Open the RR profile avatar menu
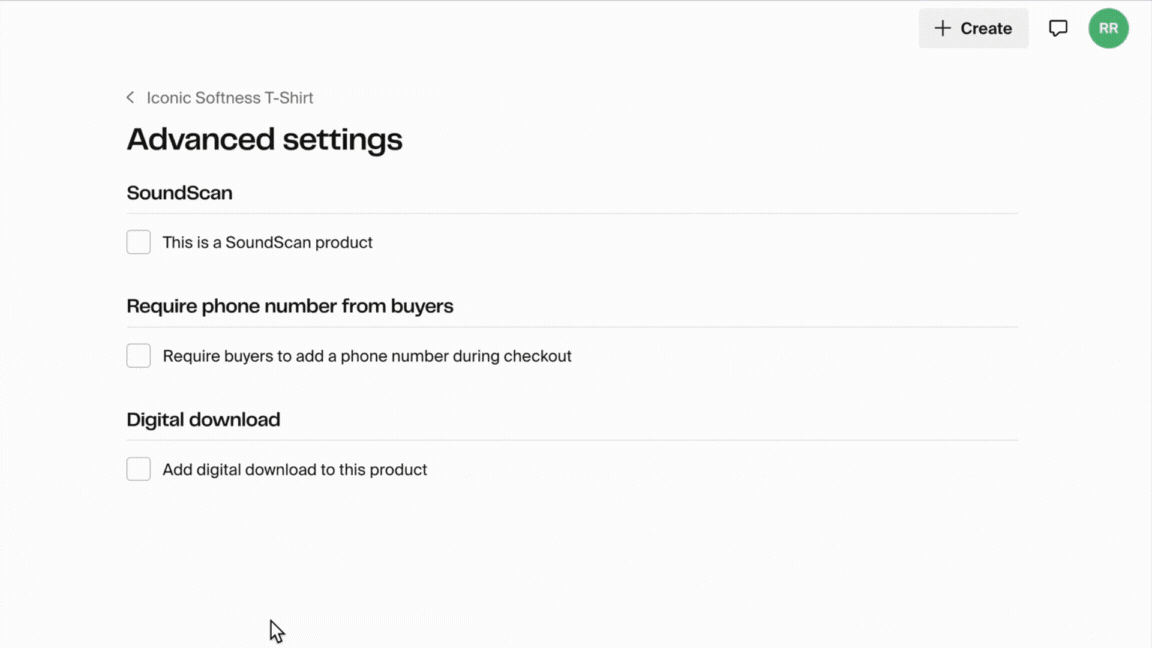 point(1108,29)
